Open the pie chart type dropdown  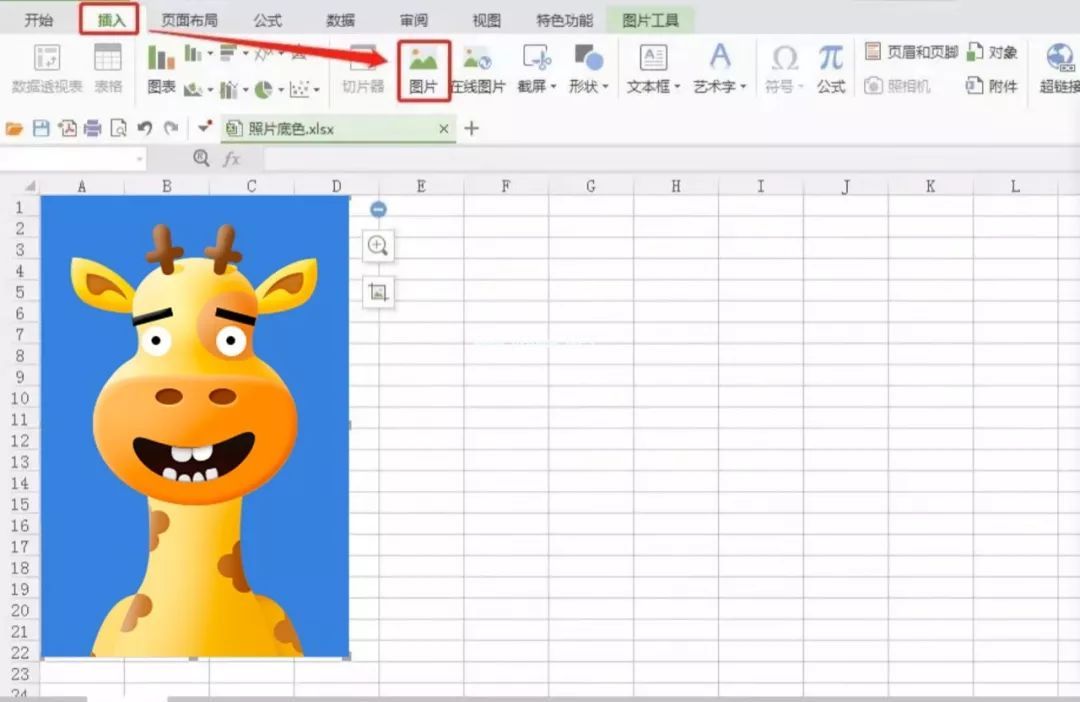tap(268, 90)
